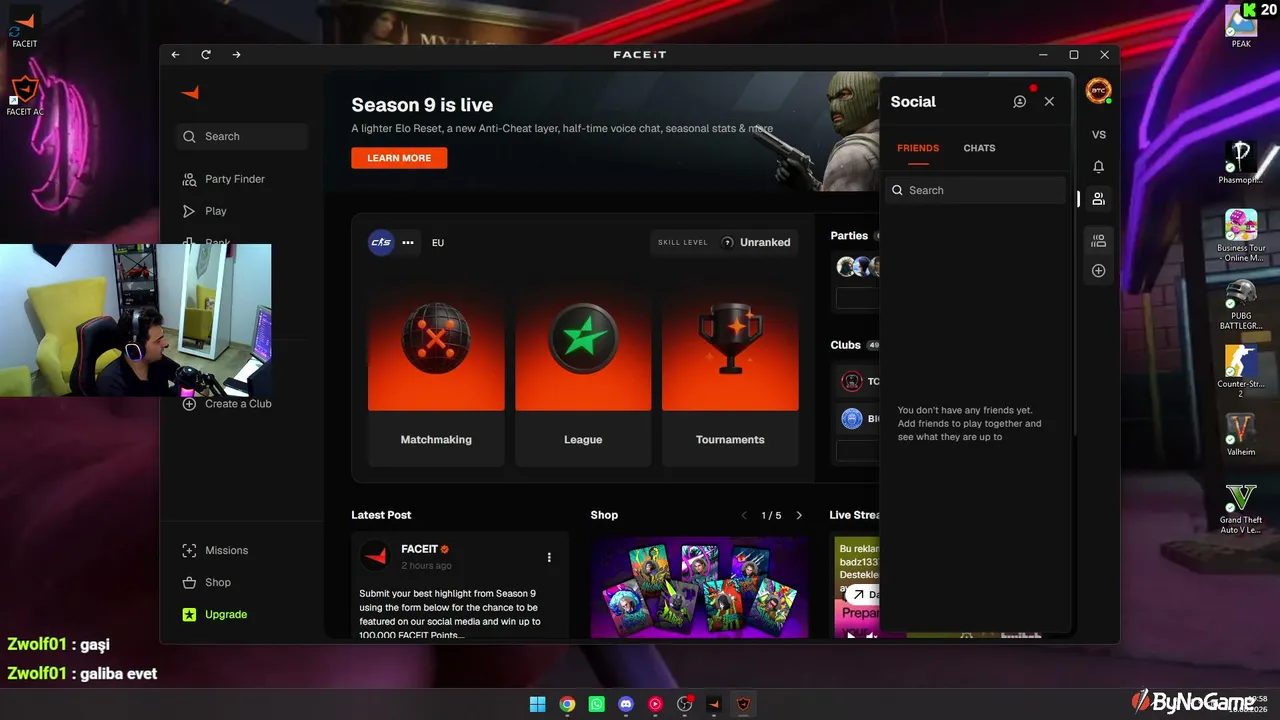
Task: Open Party Finder from sidebar menu
Action: [235, 179]
